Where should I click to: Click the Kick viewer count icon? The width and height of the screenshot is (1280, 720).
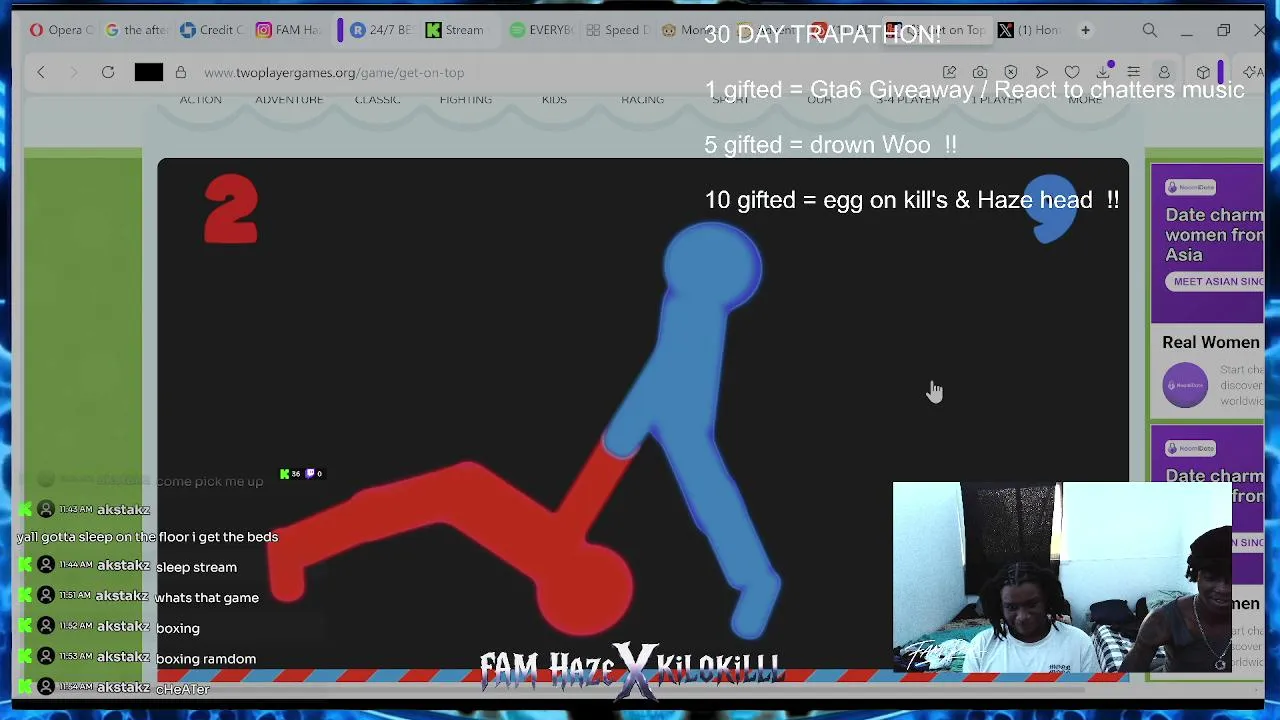[x=285, y=474]
